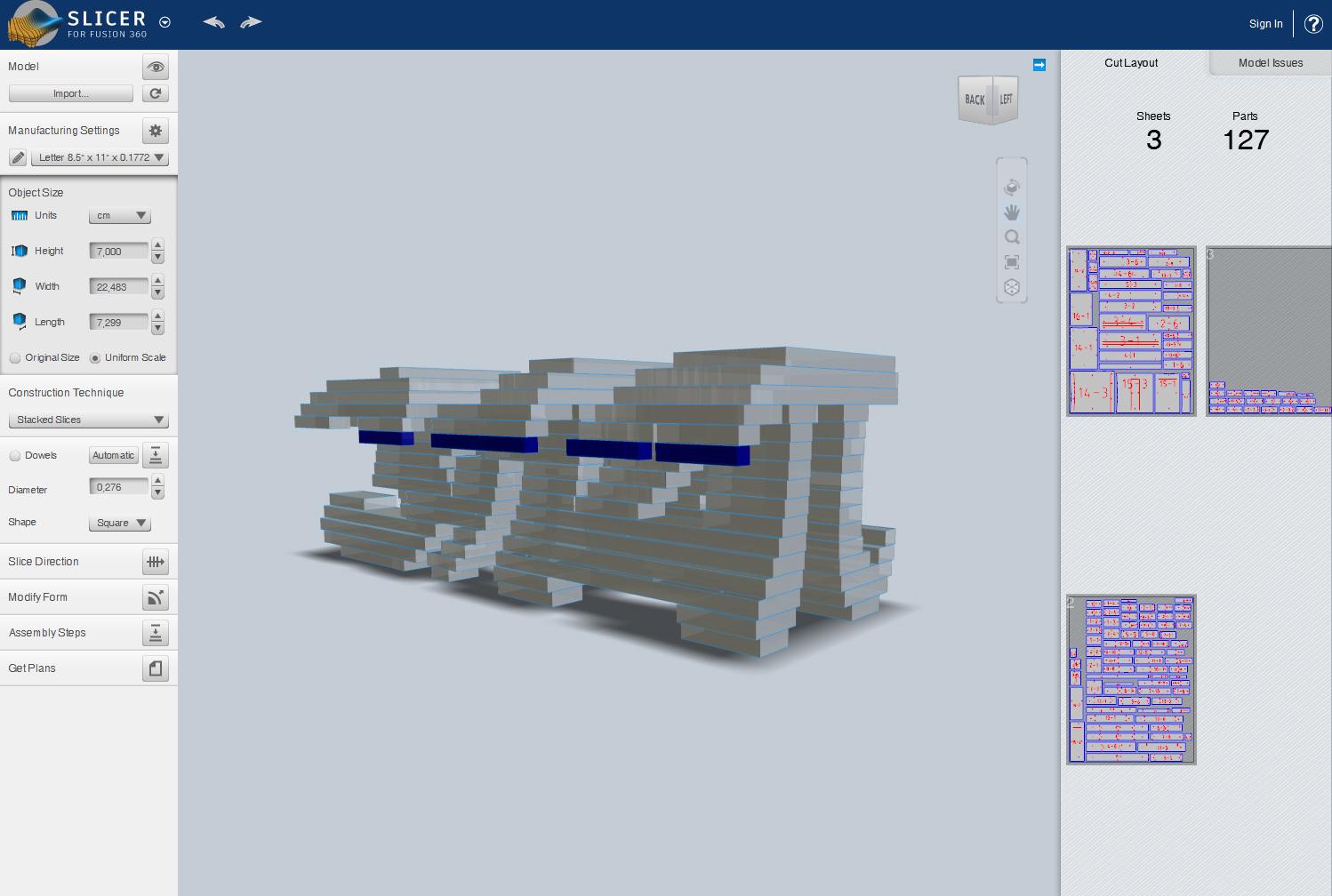This screenshot has height=896, width=1332.
Task: Open the Letter sheet size dropdown
Action: click(100, 157)
